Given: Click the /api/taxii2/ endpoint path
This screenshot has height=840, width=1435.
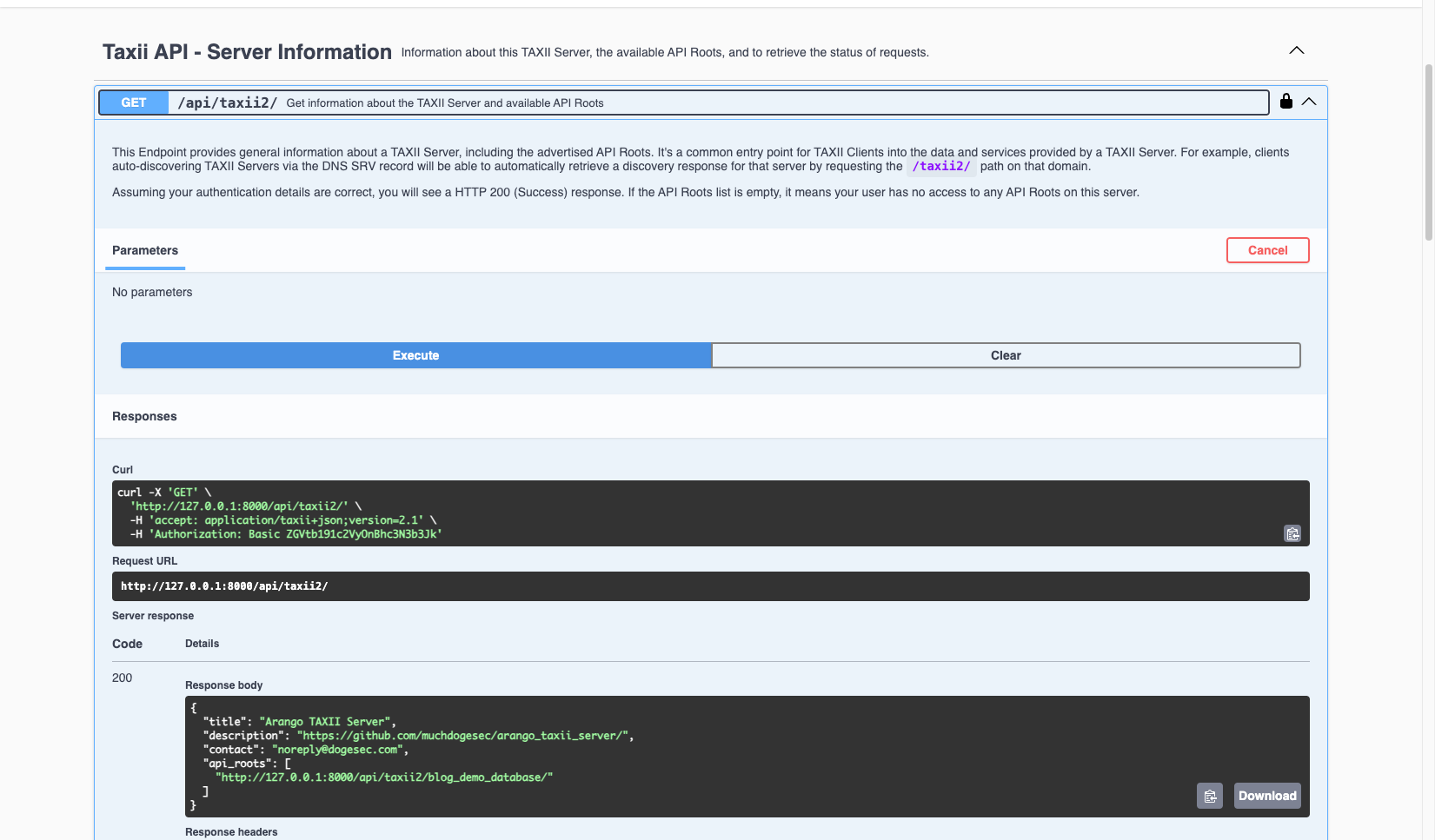Looking at the screenshot, I should (x=228, y=103).
